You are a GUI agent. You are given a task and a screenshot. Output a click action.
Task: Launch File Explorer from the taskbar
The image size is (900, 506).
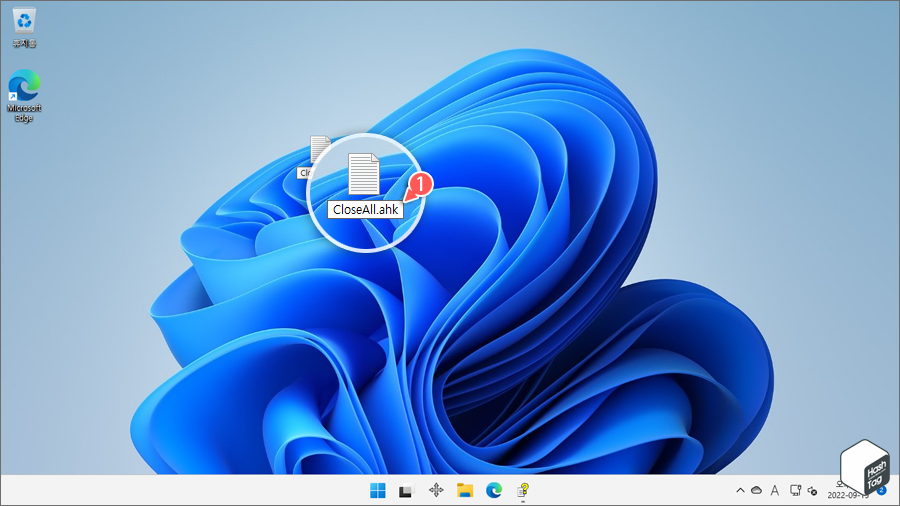pos(465,490)
